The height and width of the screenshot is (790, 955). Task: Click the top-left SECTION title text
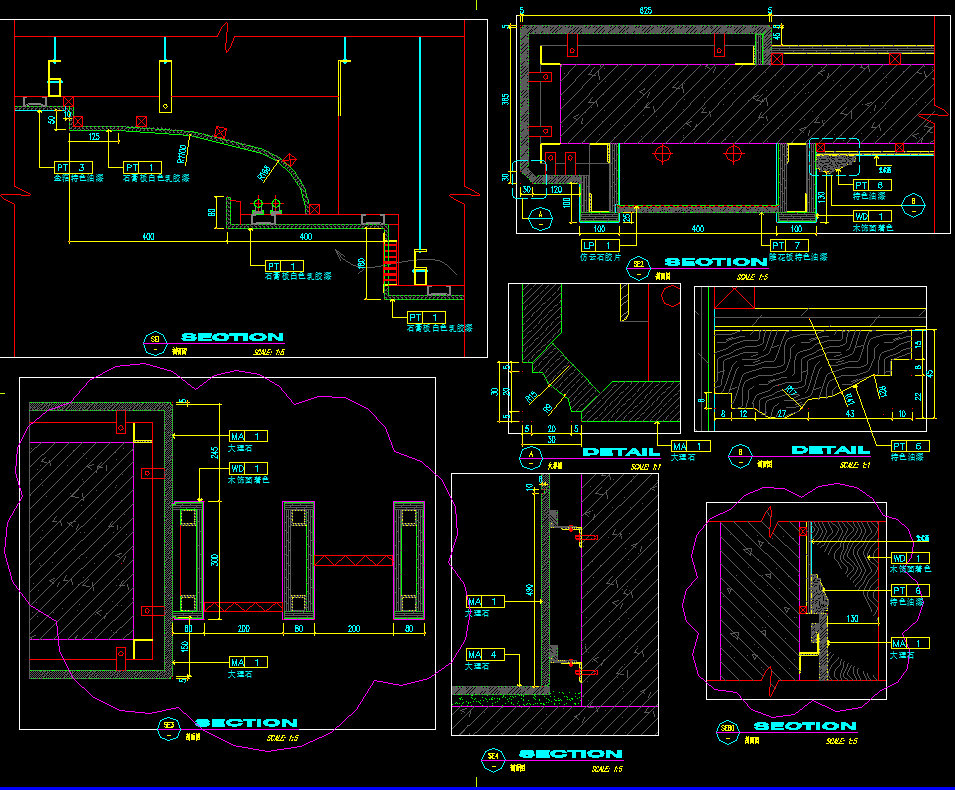click(232, 338)
